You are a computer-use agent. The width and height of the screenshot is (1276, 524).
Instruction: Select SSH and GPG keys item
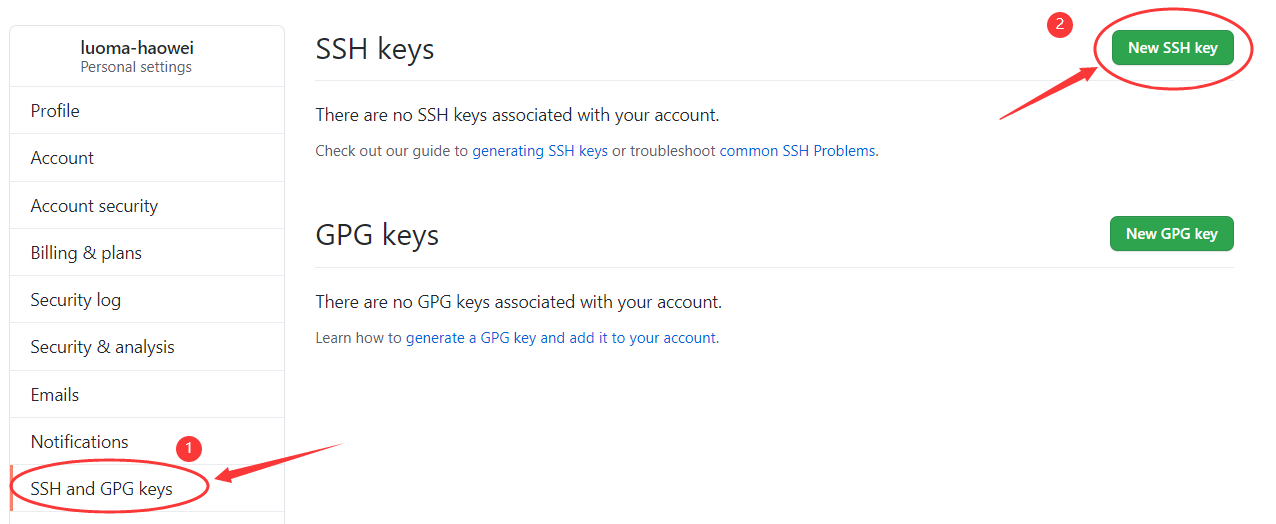click(147, 489)
